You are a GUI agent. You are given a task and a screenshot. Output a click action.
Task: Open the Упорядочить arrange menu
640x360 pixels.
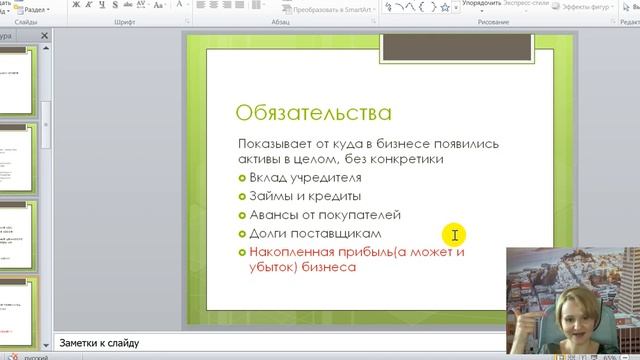481,6
